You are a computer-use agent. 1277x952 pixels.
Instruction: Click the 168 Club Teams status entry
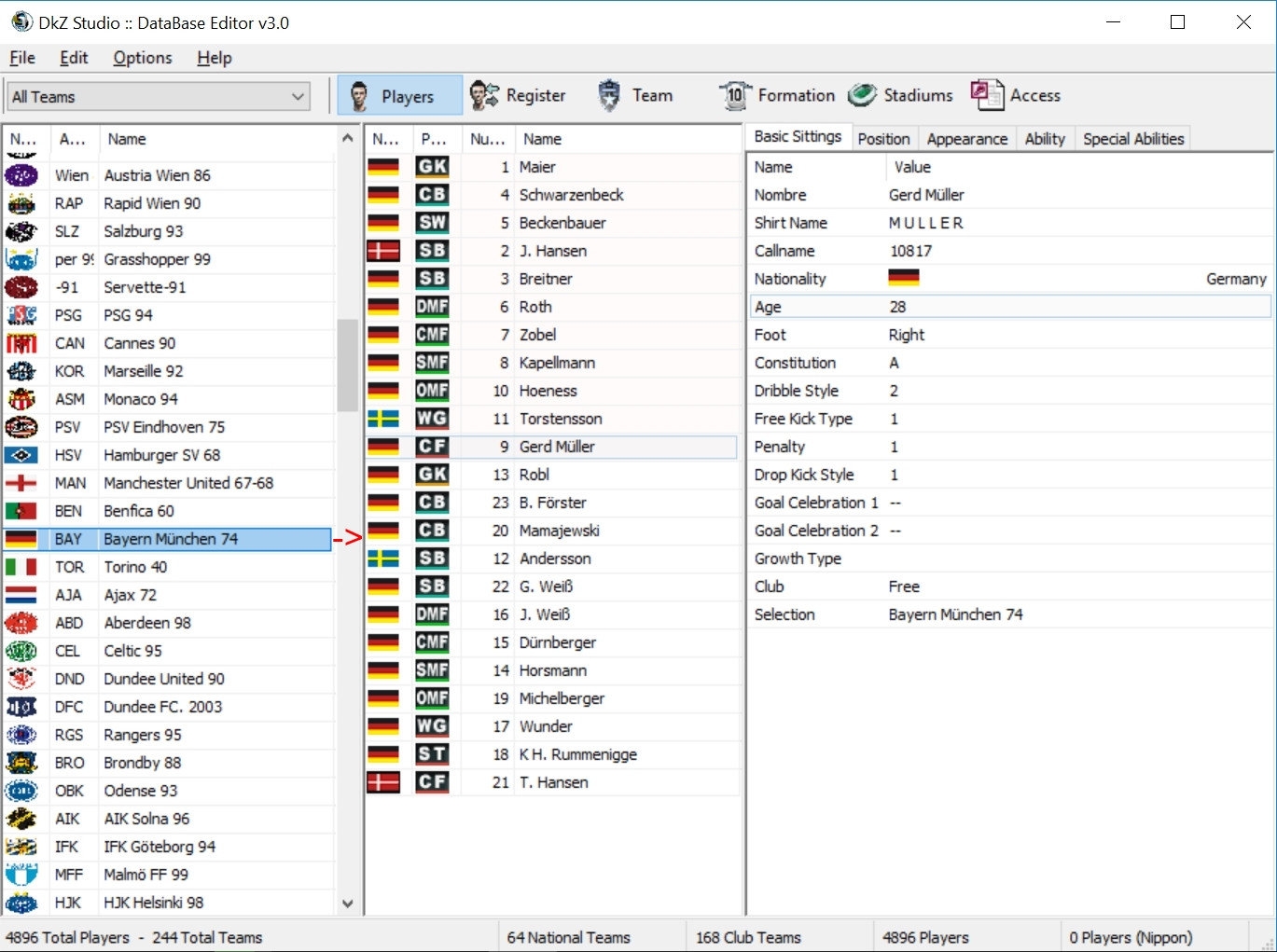click(748, 937)
